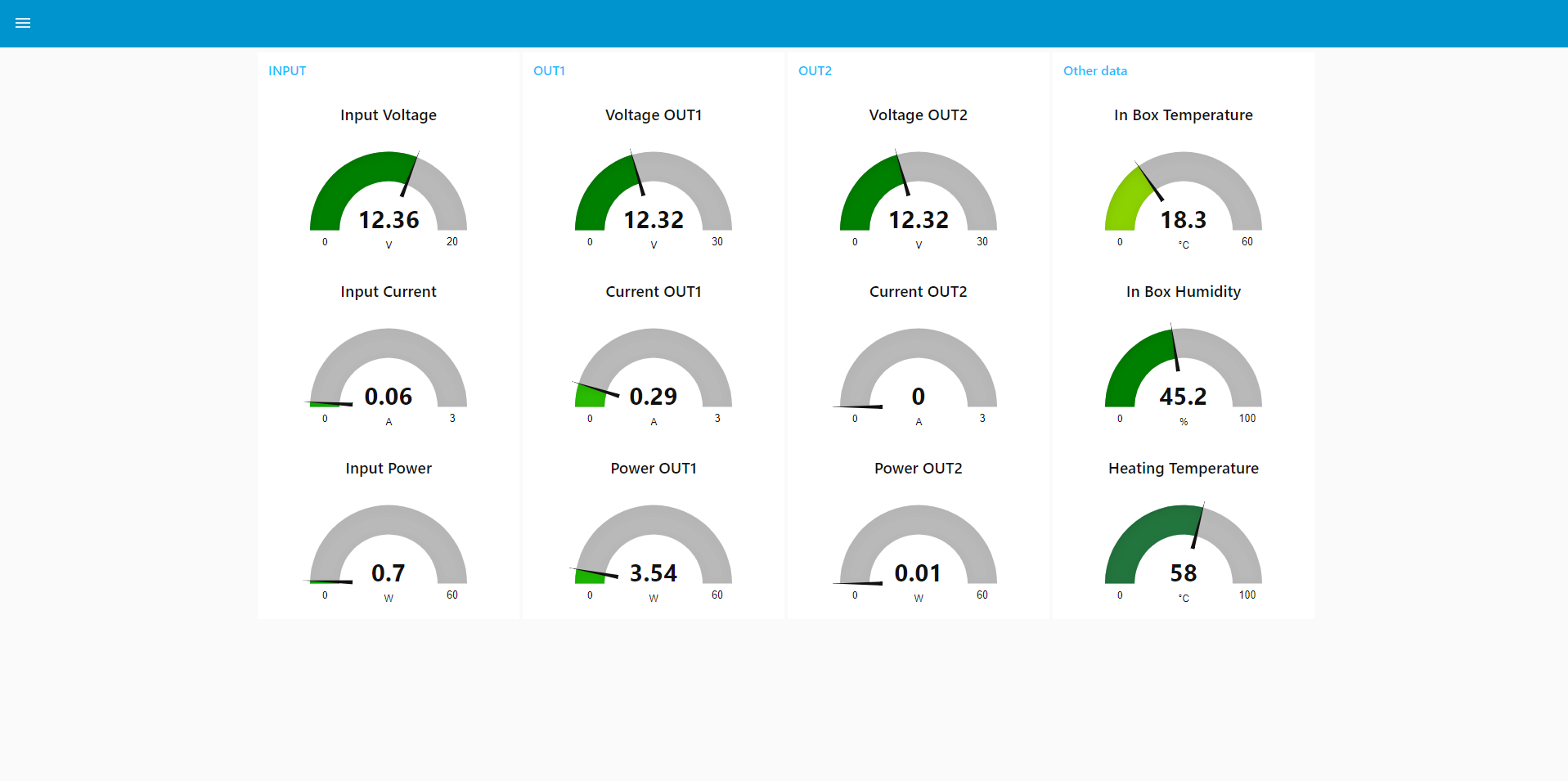Image resolution: width=1568 pixels, height=781 pixels.
Task: Click the Current OUT1 title
Action: coord(654,292)
